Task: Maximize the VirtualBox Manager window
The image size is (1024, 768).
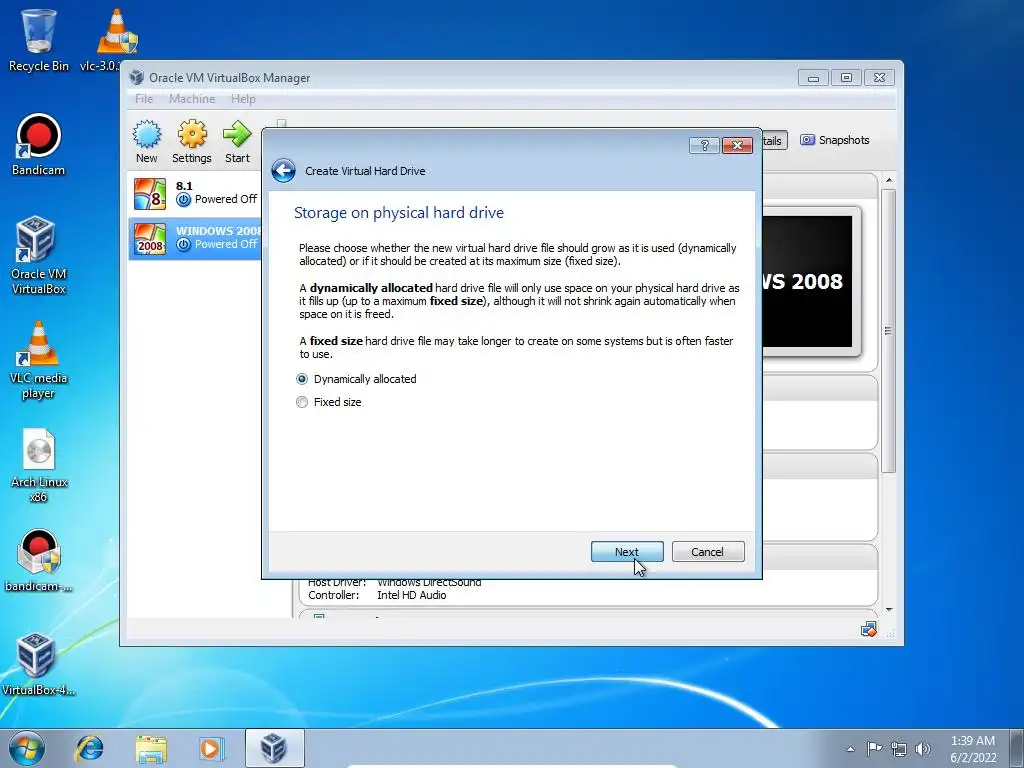Action: (846, 78)
